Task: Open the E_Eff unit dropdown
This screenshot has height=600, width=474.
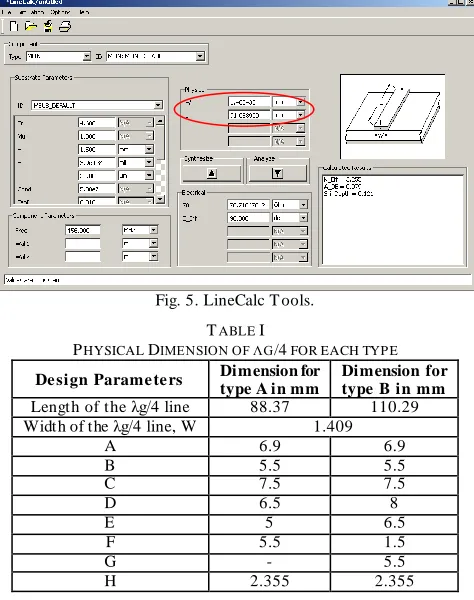Action: 303,218
